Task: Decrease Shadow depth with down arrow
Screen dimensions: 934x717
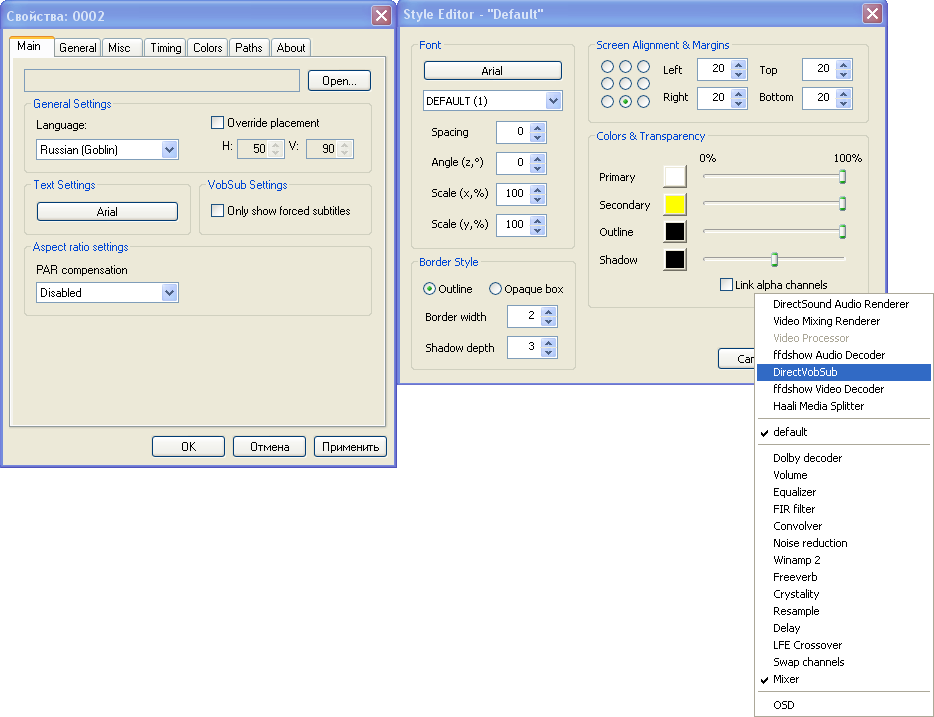Action: [x=549, y=352]
